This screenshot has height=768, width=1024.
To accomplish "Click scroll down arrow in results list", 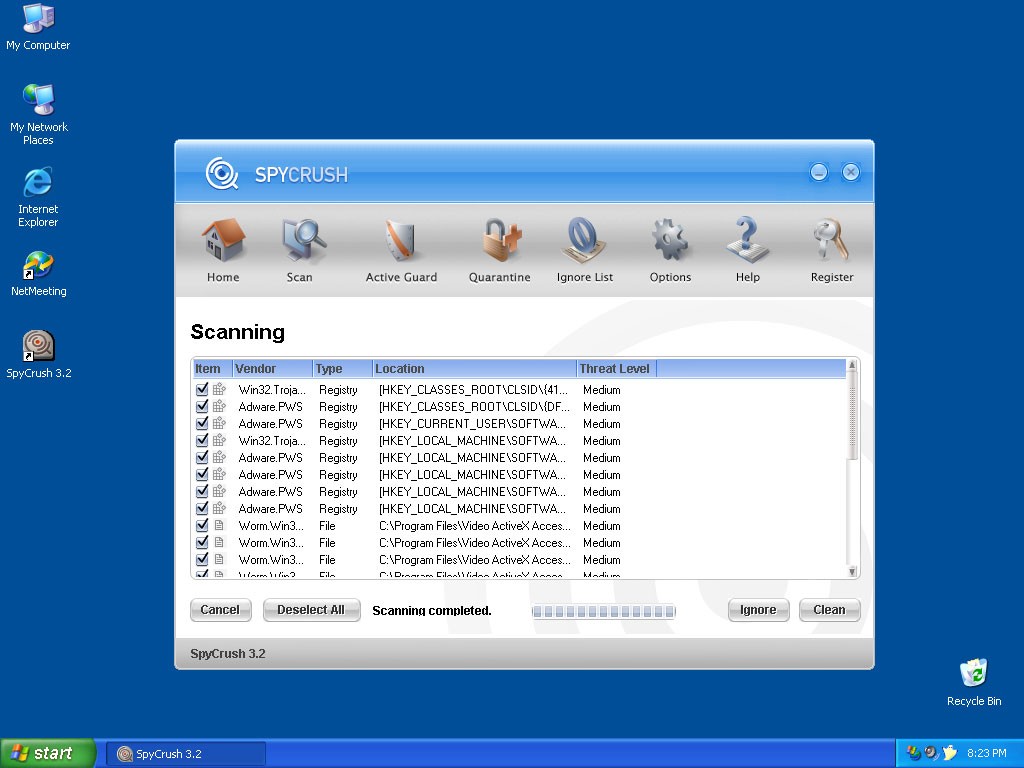I will (x=853, y=572).
